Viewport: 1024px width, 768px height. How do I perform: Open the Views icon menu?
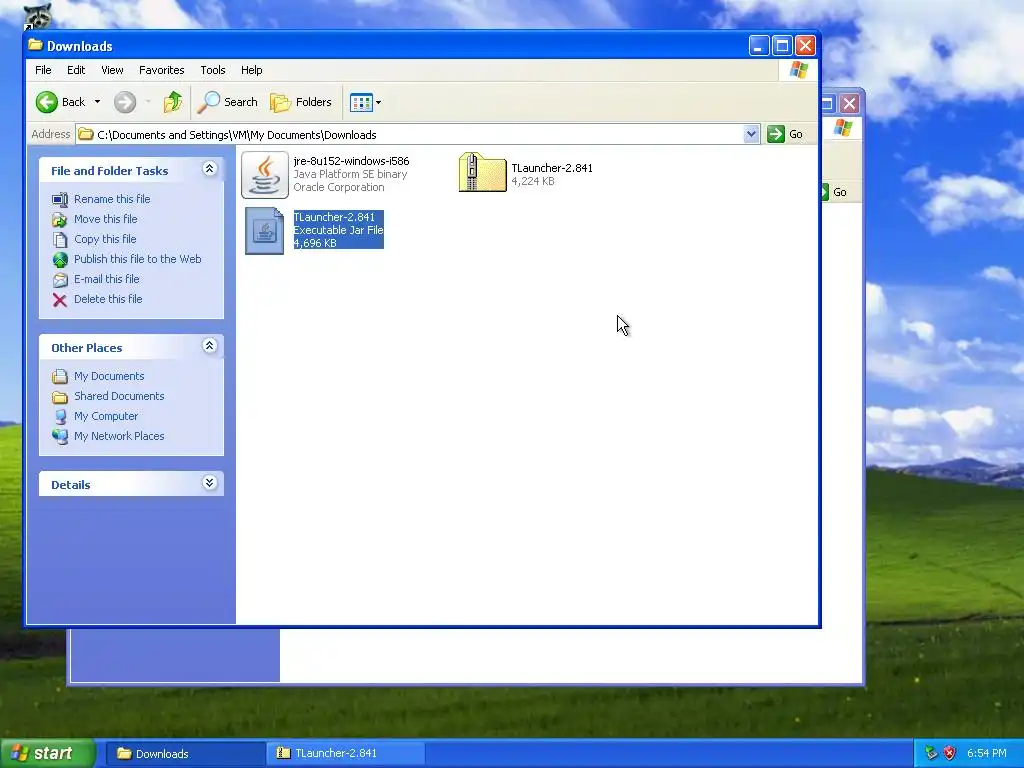[365, 102]
